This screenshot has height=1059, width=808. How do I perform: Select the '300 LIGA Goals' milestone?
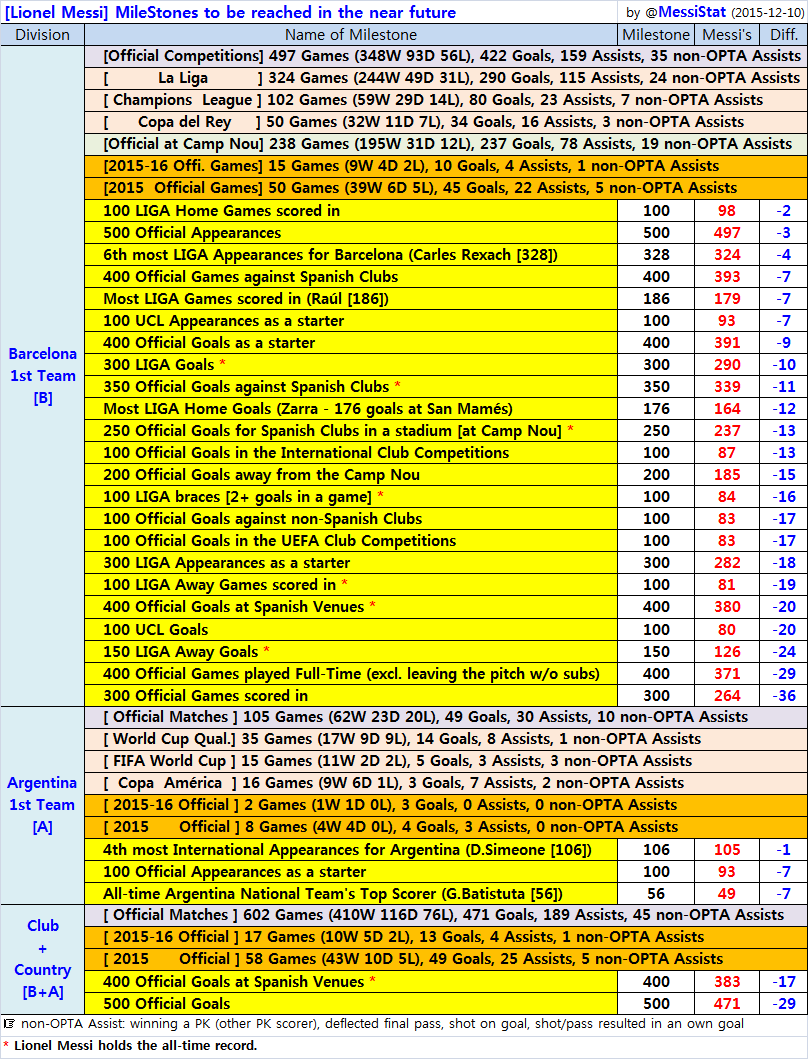(x=351, y=365)
